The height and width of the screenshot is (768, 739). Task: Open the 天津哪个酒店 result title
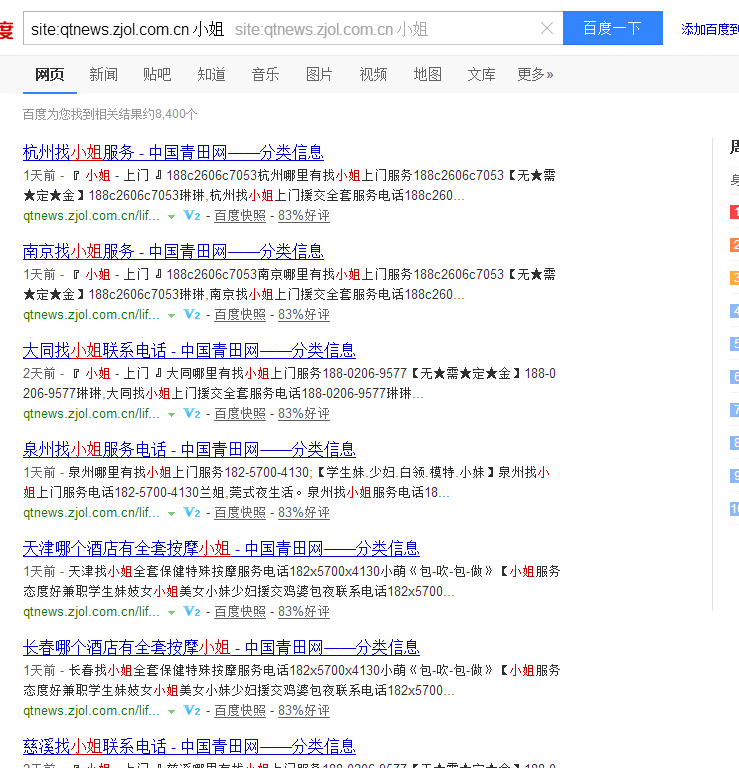pyautogui.click(x=221, y=548)
